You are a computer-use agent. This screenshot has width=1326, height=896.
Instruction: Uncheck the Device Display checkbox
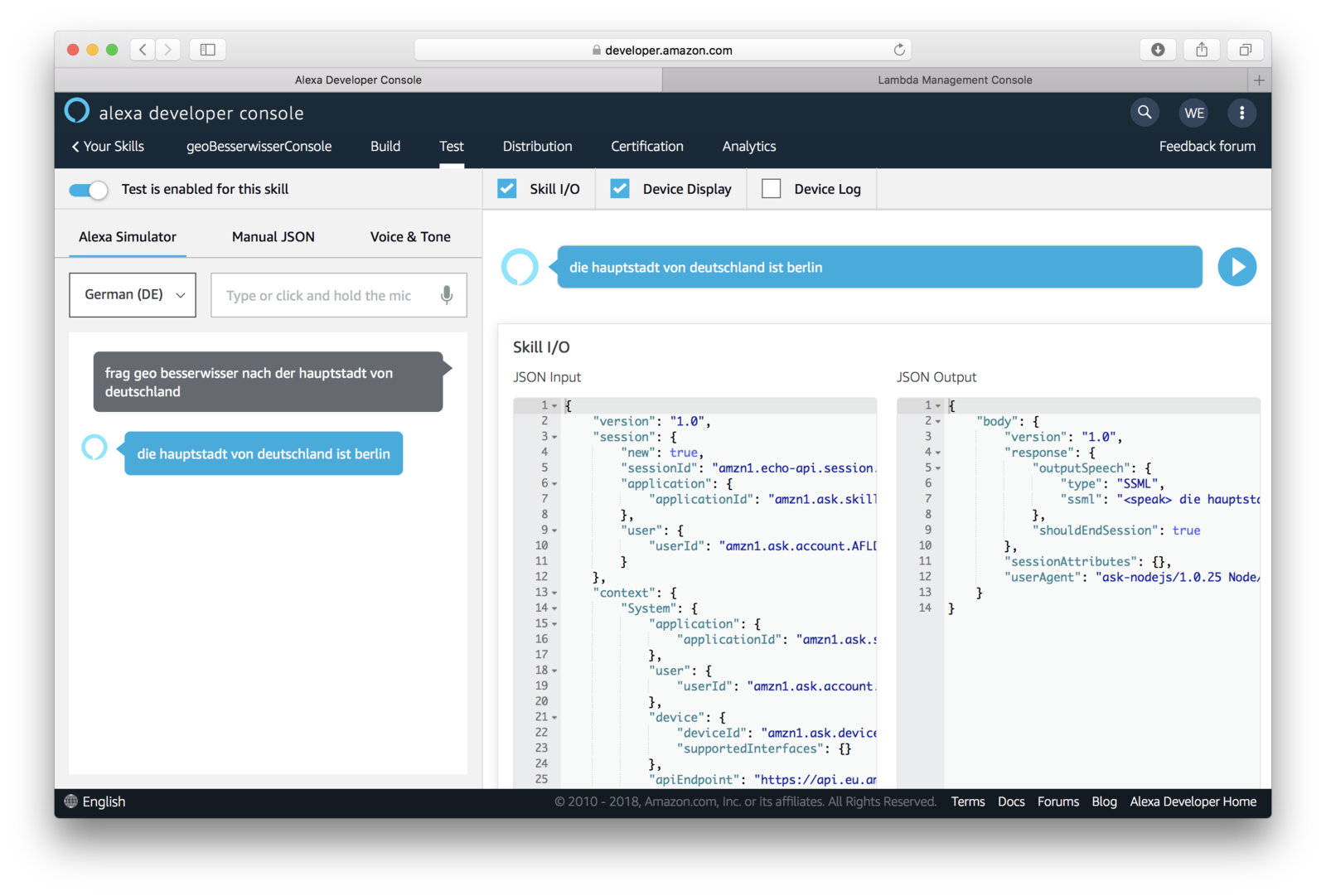(619, 189)
